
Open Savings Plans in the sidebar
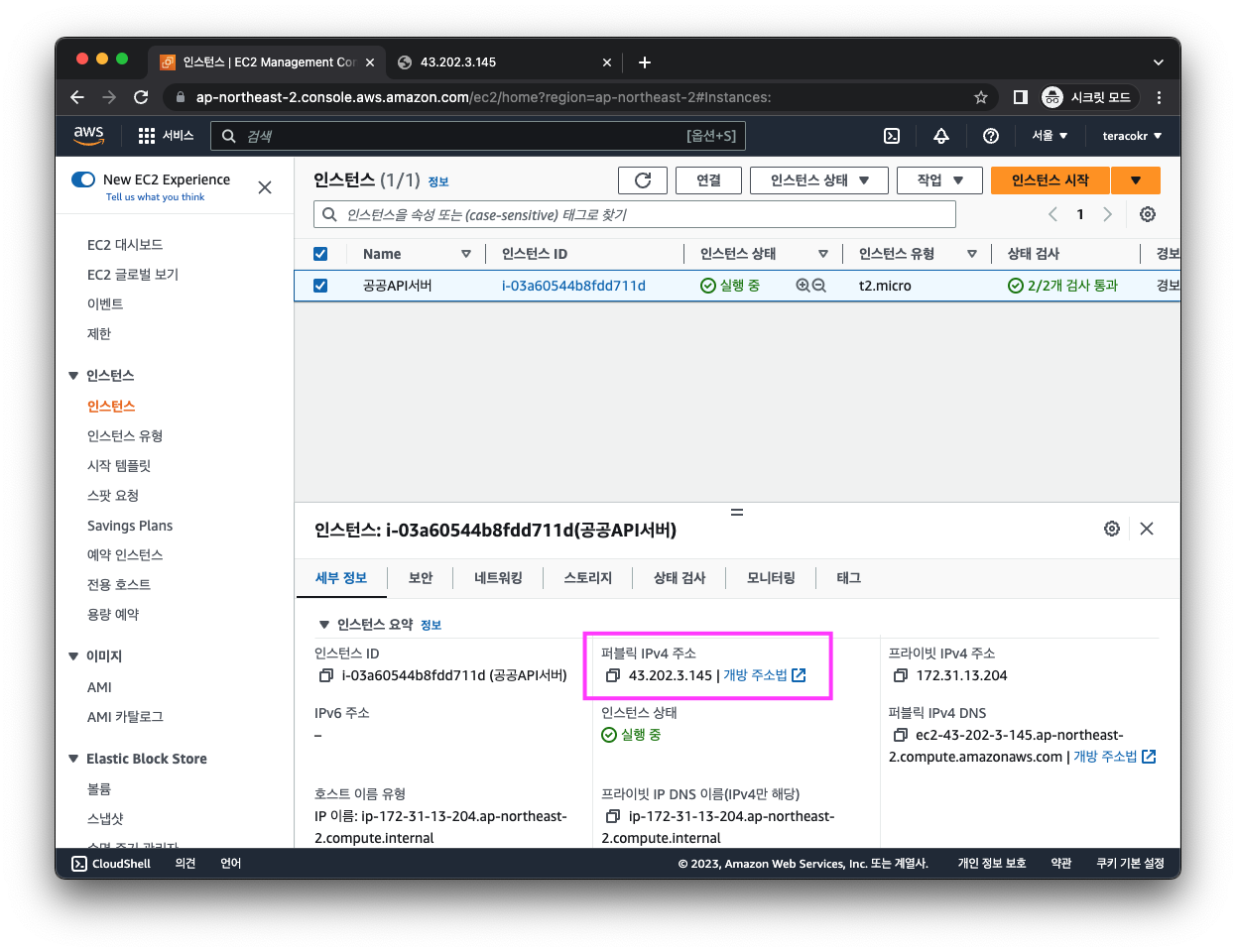point(130,526)
